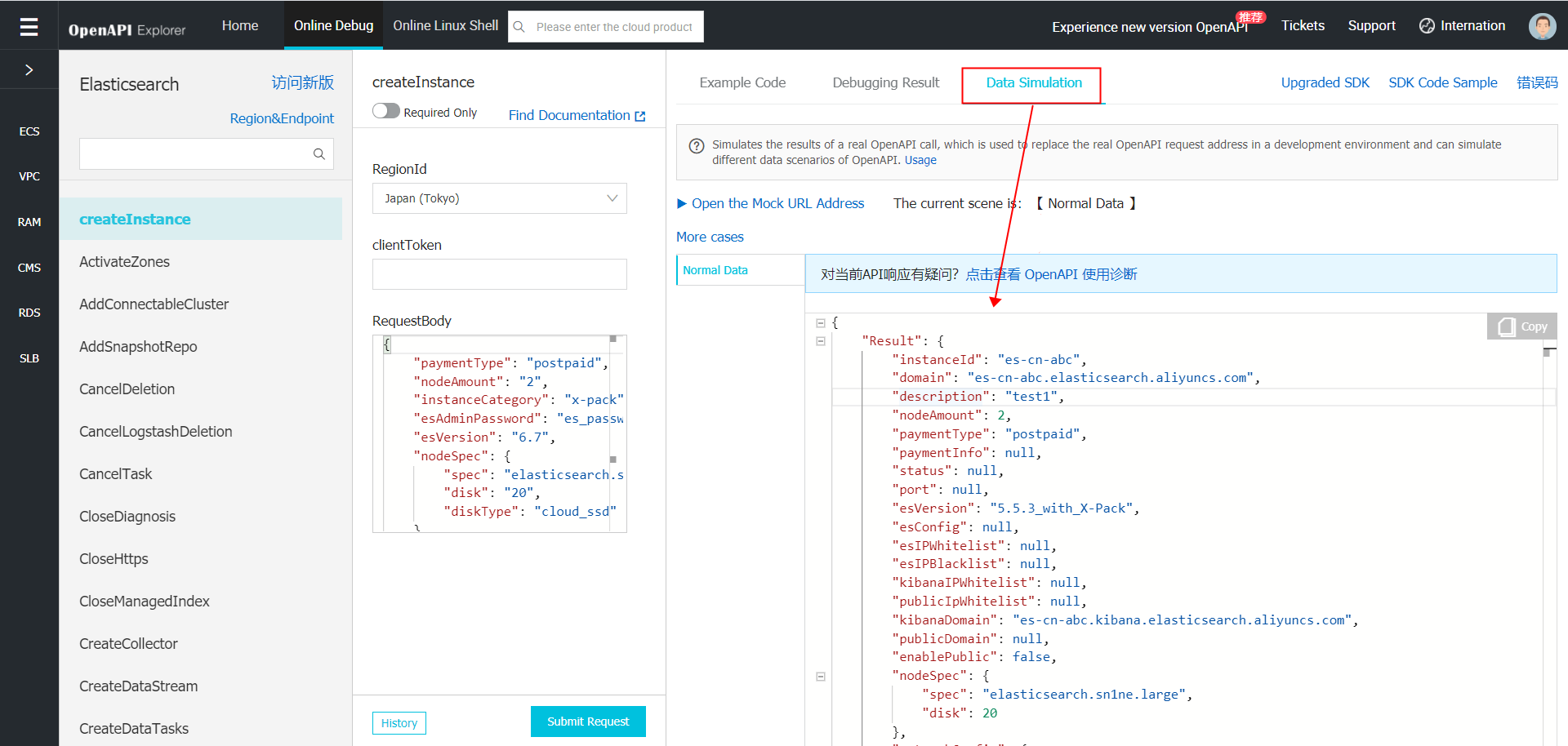Switch to Example Code tab
1568x746 pixels.
coord(742,82)
